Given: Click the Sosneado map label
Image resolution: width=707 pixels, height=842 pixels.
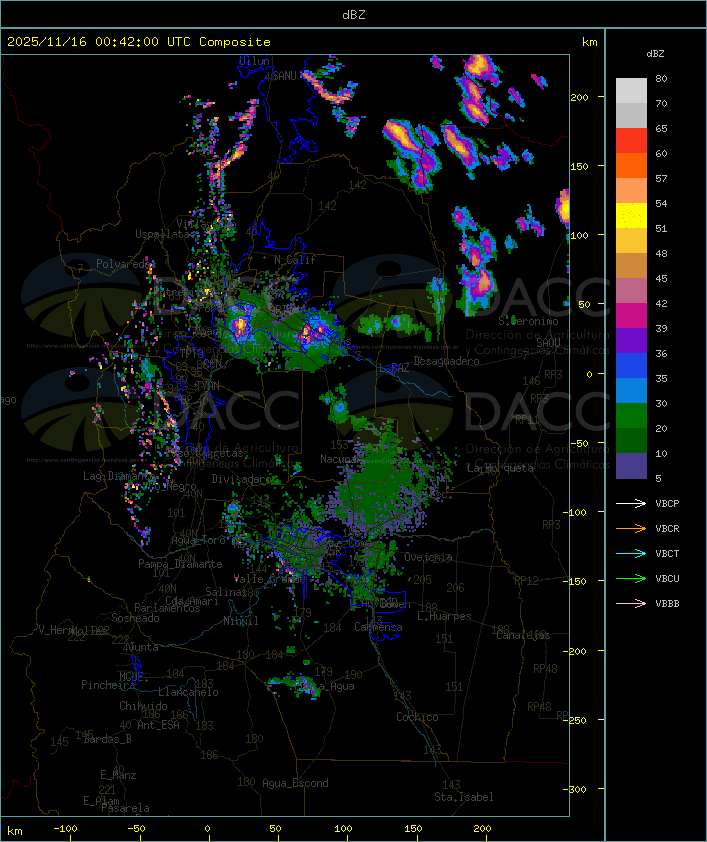Looking at the screenshot, I should (135, 618).
